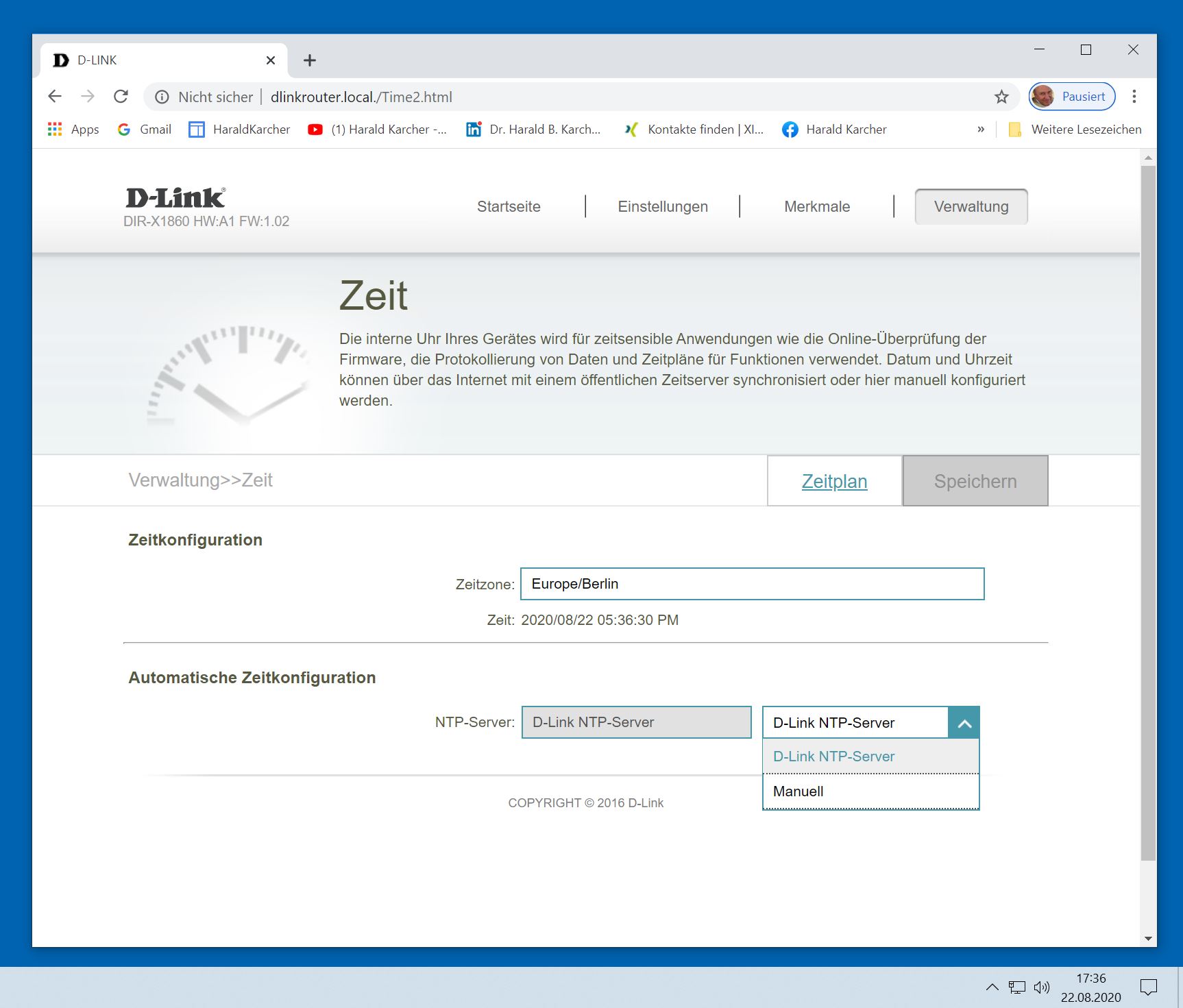Click the site info 'Nicht sicher' icon
This screenshot has height=1008, width=1183.
(x=162, y=97)
